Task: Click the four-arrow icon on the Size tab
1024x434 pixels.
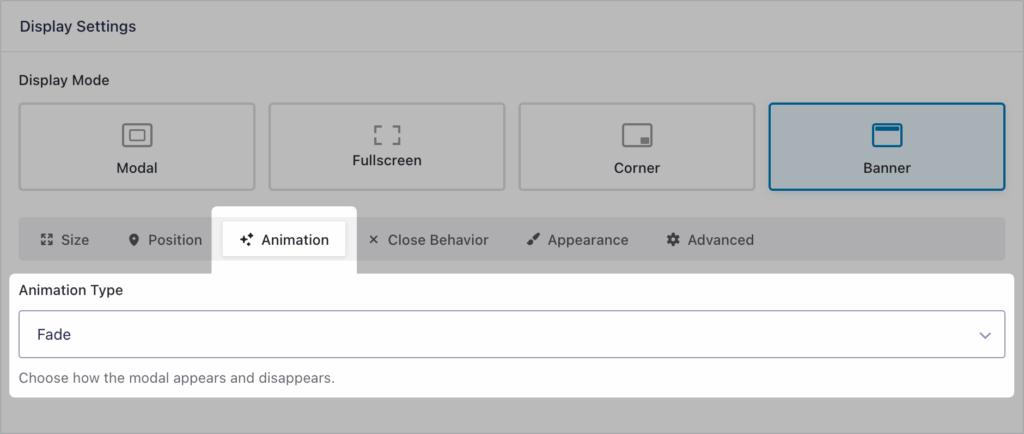Action: [46, 240]
